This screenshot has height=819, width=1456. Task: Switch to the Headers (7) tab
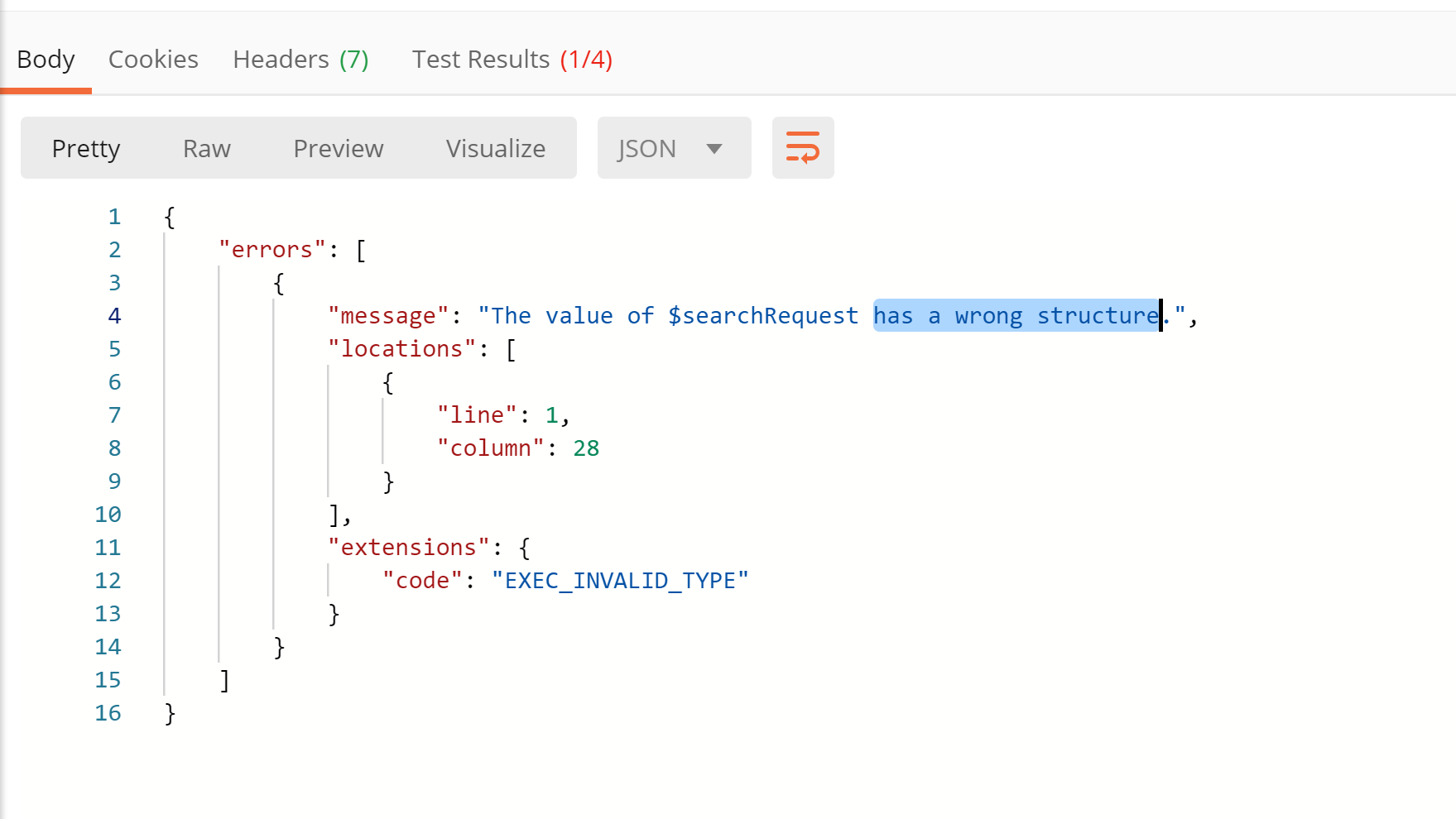[300, 59]
